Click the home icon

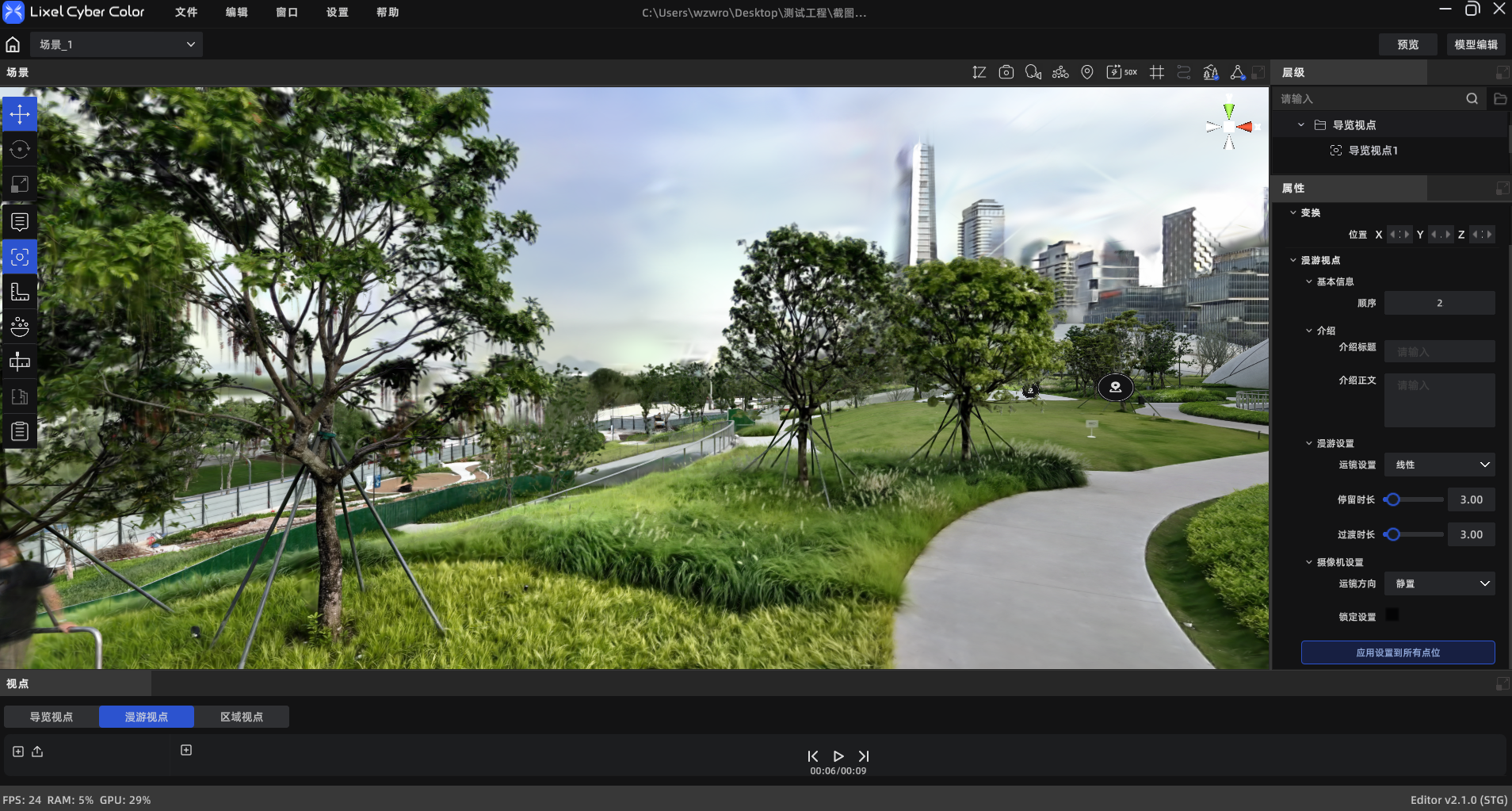tap(13, 44)
